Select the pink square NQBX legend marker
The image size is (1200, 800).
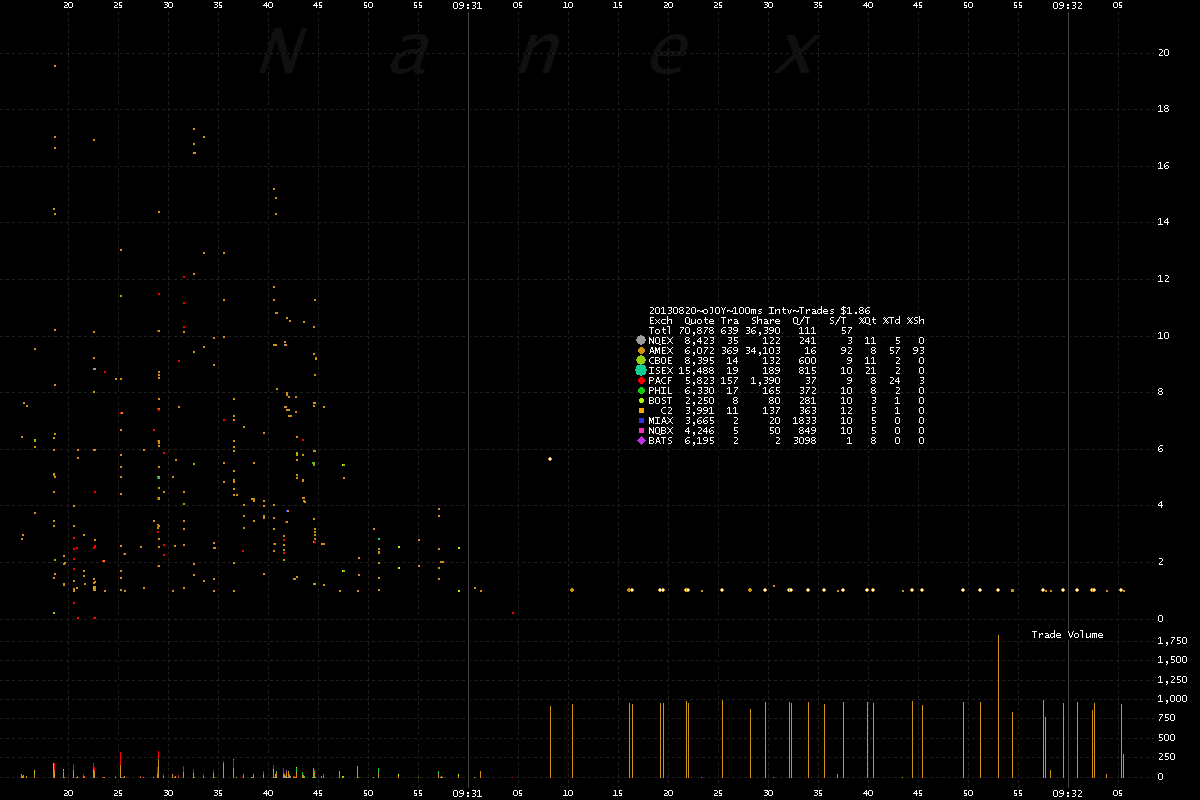pos(641,431)
